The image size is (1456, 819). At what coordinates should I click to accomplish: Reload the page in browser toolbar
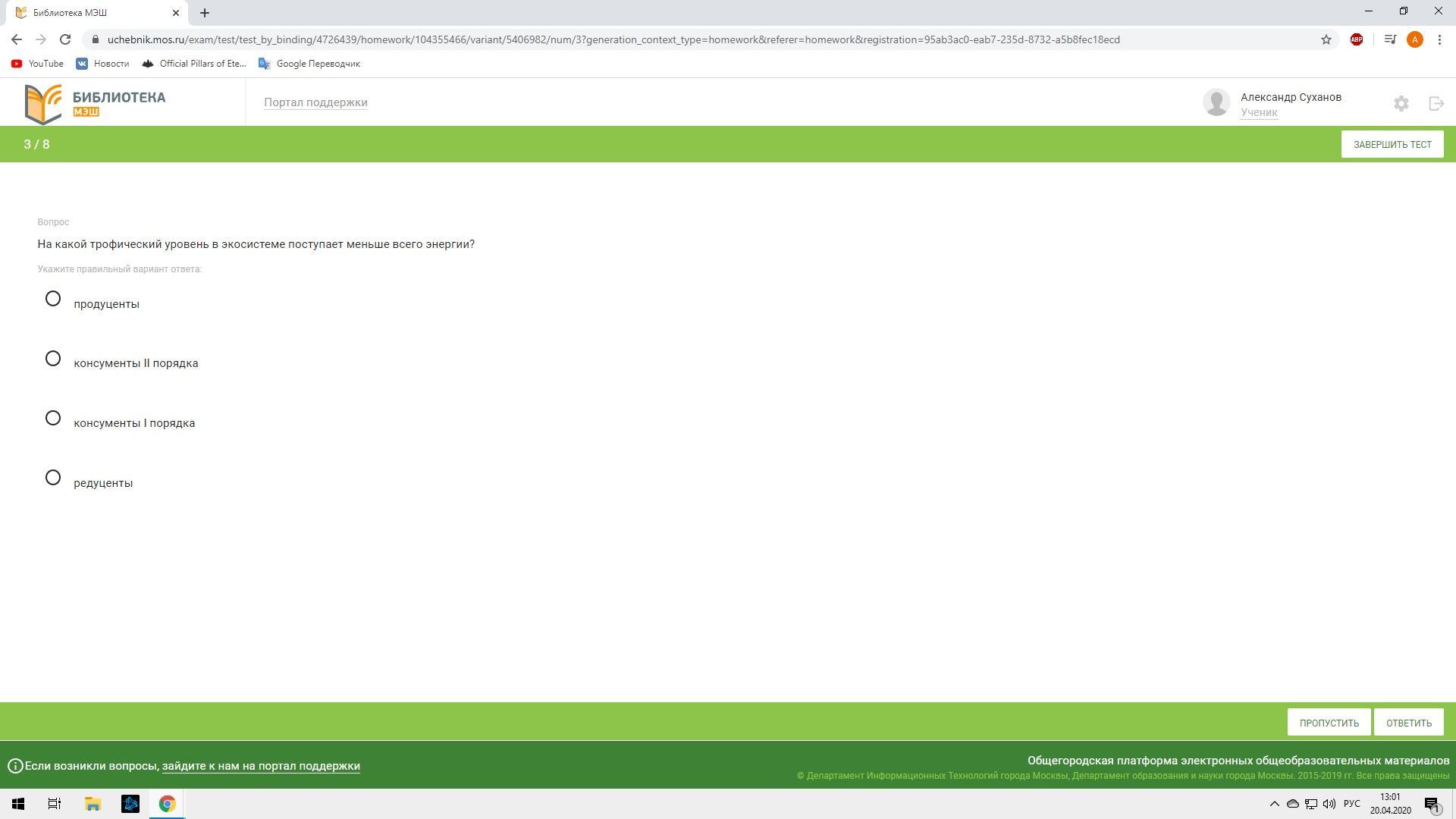(x=65, y=39)
